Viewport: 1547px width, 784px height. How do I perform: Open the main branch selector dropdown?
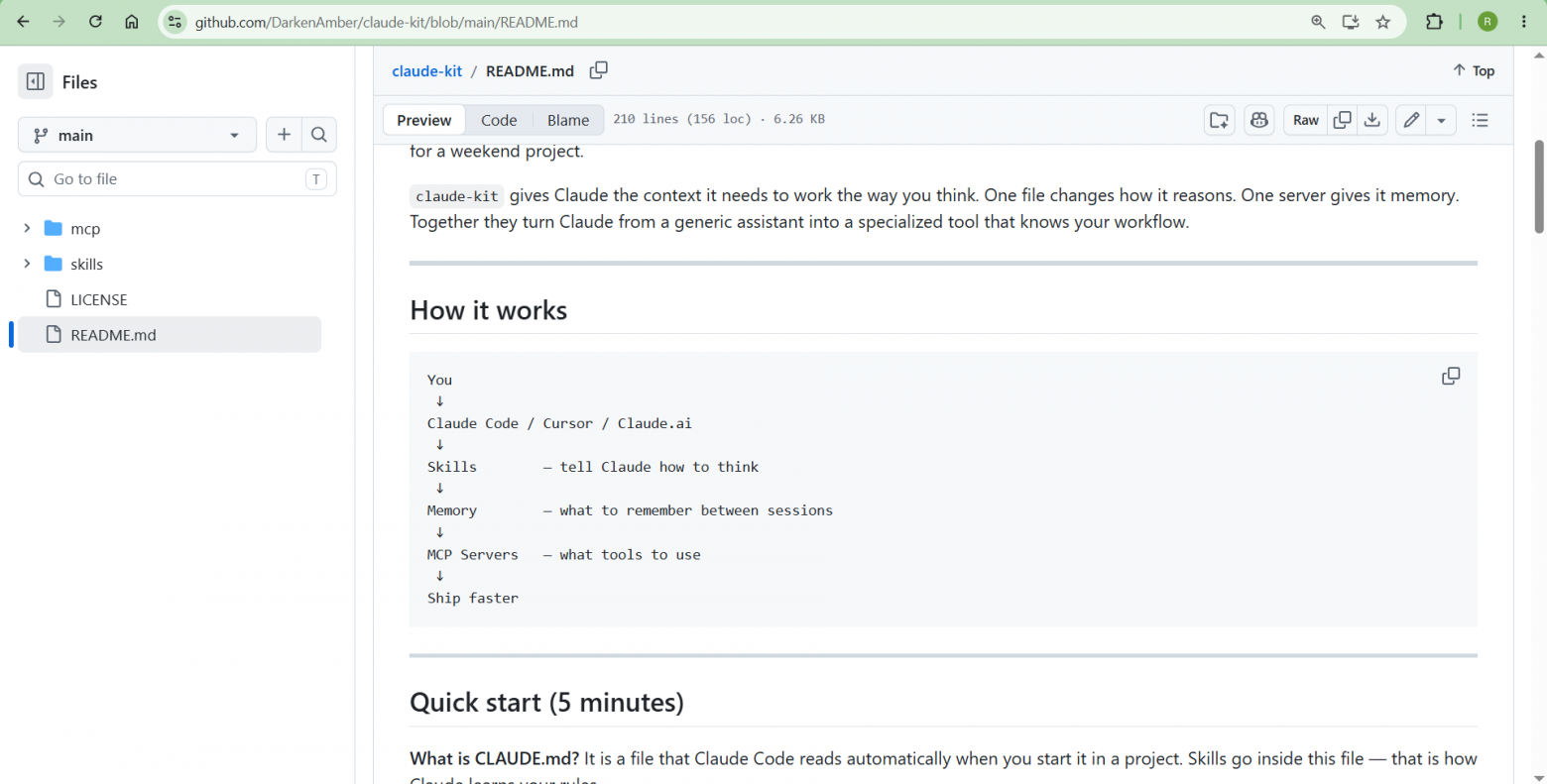tap(137, 135)
